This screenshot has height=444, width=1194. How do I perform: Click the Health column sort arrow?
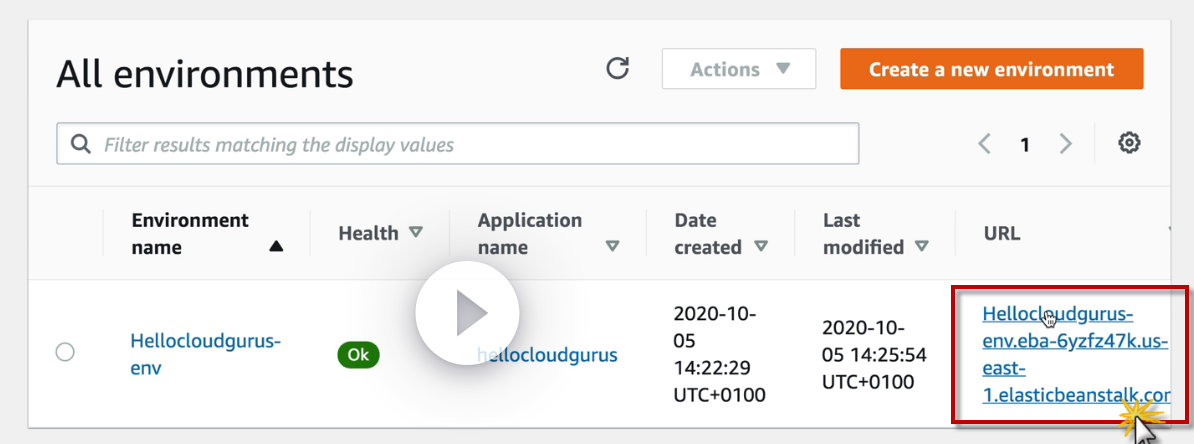pyautogui.click(x=416, y=233)
